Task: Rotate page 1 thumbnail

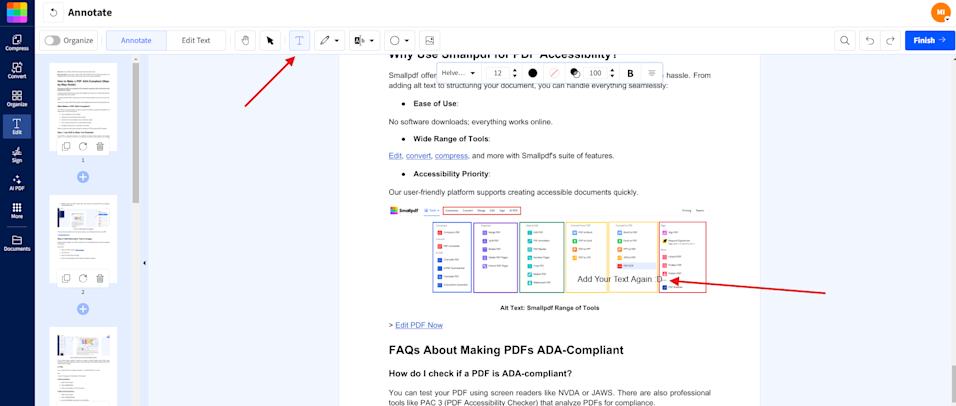Action: tap(83, 146)
